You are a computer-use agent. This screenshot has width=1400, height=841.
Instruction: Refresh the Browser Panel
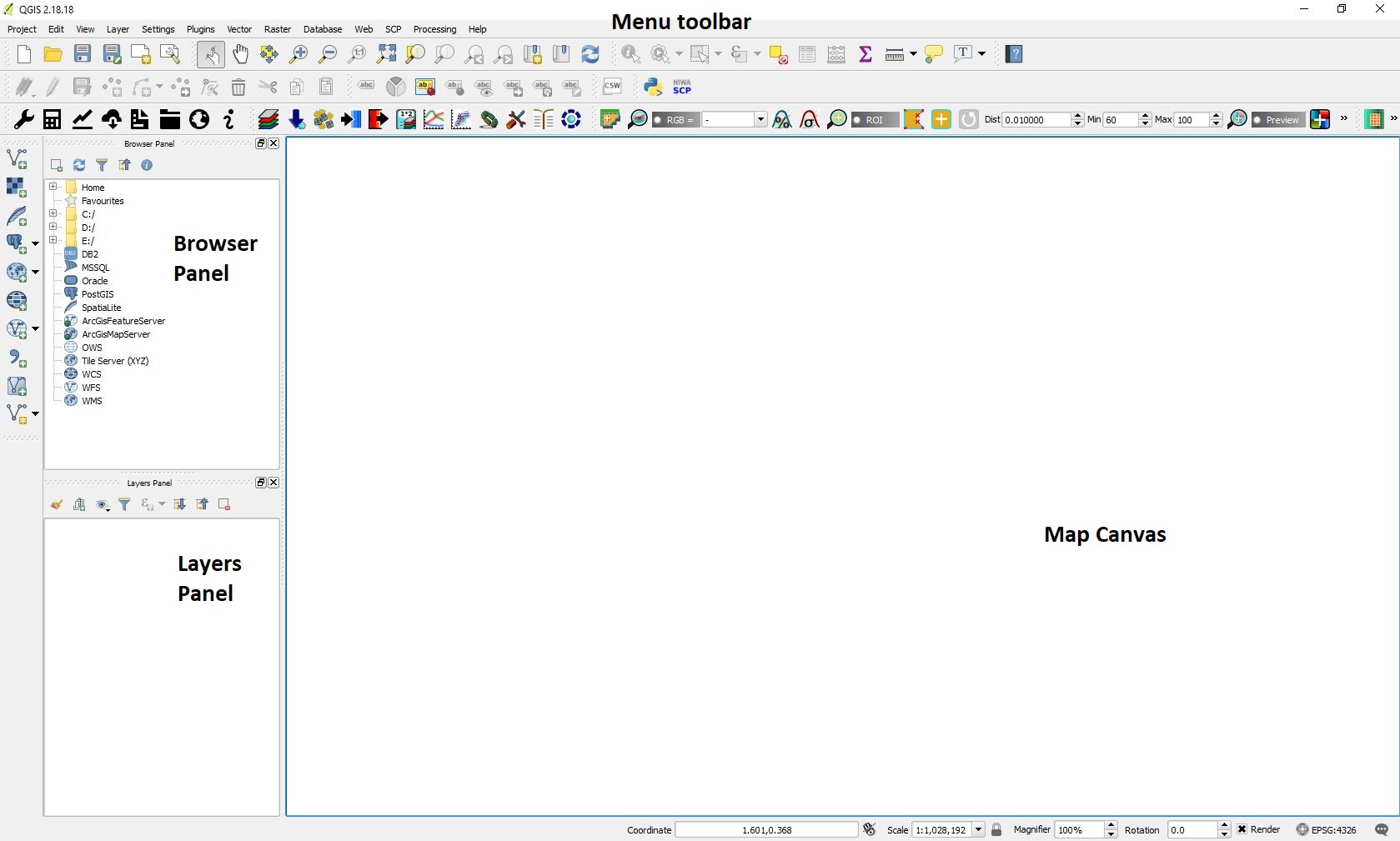click(x=78, y=165)
